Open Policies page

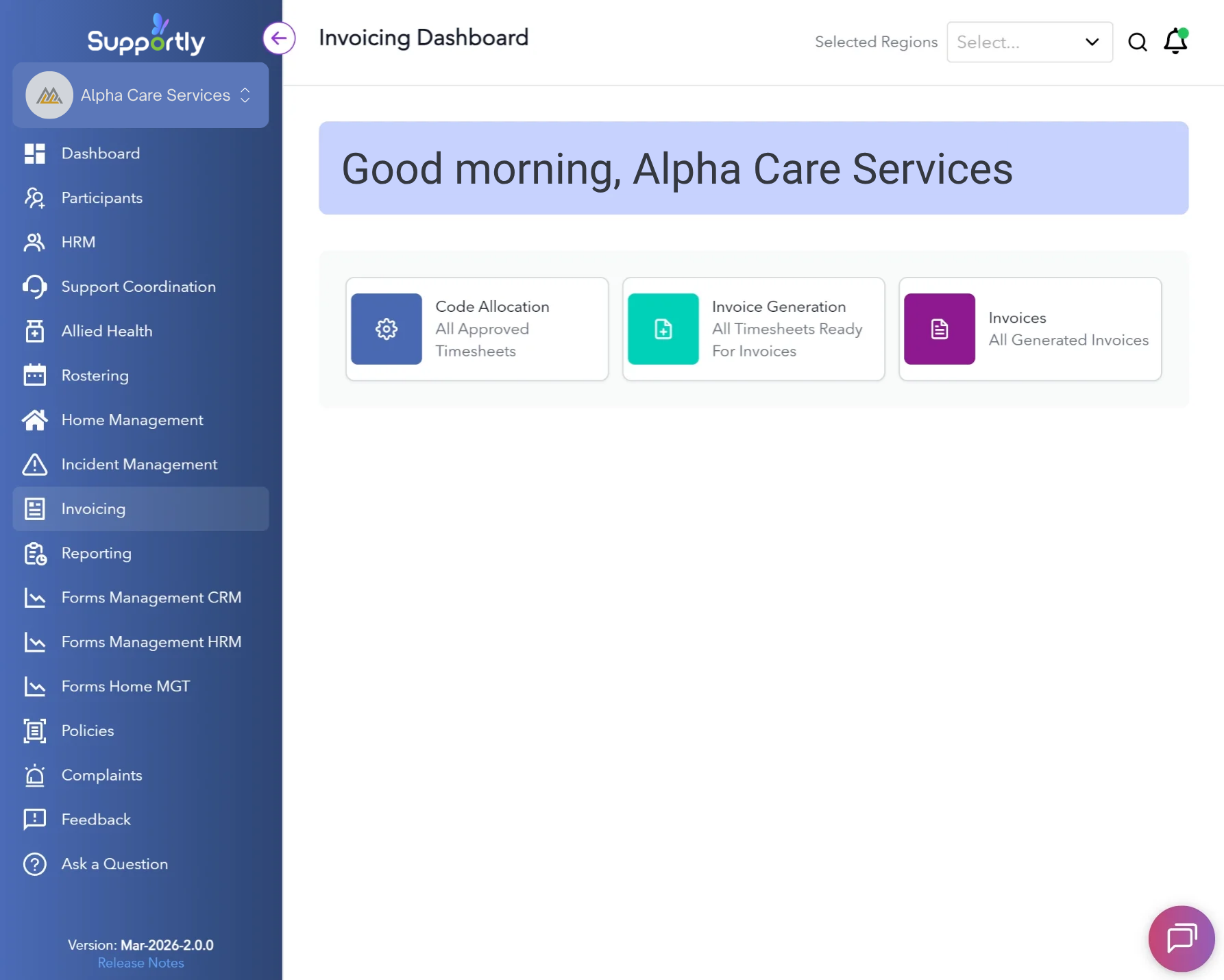coord(140,731)
